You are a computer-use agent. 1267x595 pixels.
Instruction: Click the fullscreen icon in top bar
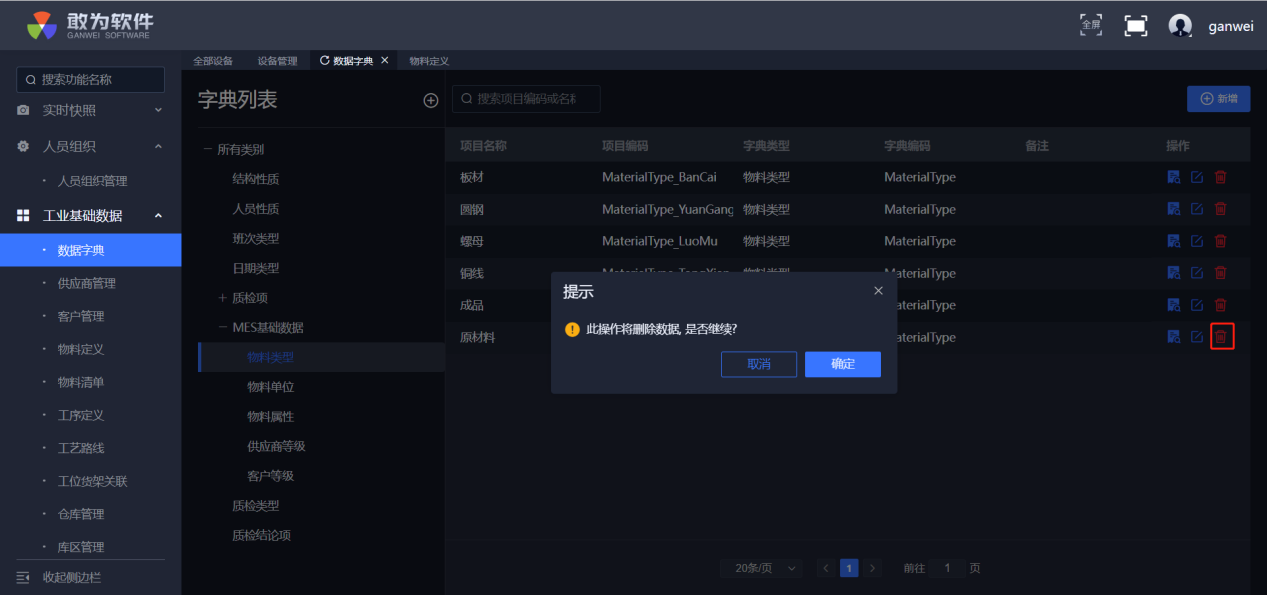(x=1135, y=26)
